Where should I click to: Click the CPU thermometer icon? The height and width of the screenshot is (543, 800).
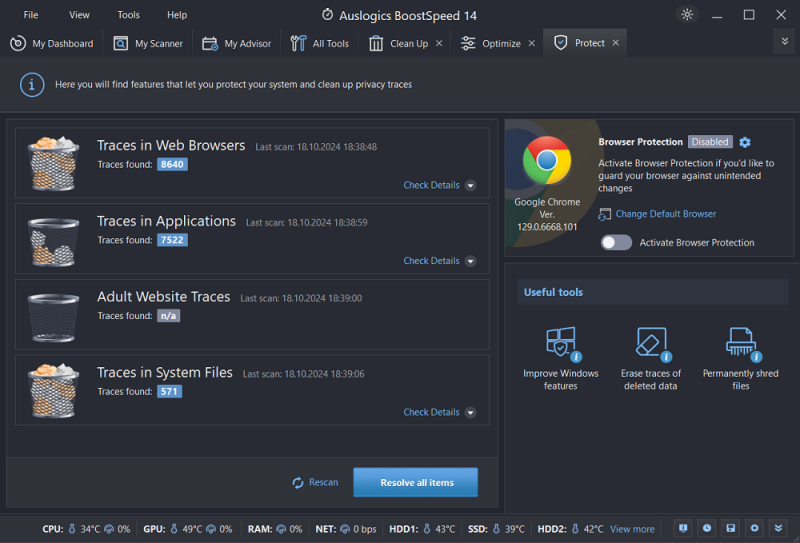[x=72, y=529]
